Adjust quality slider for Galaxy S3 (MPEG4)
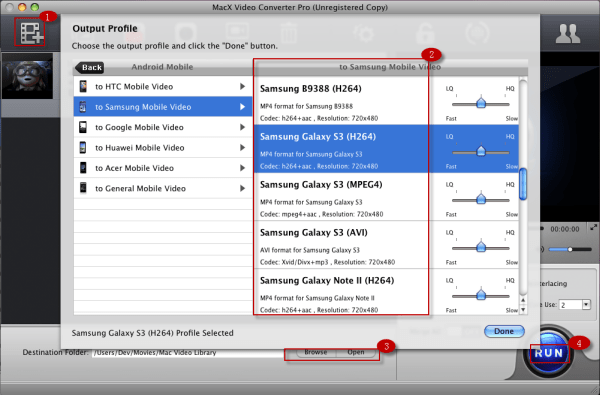 tap(481, 199)
